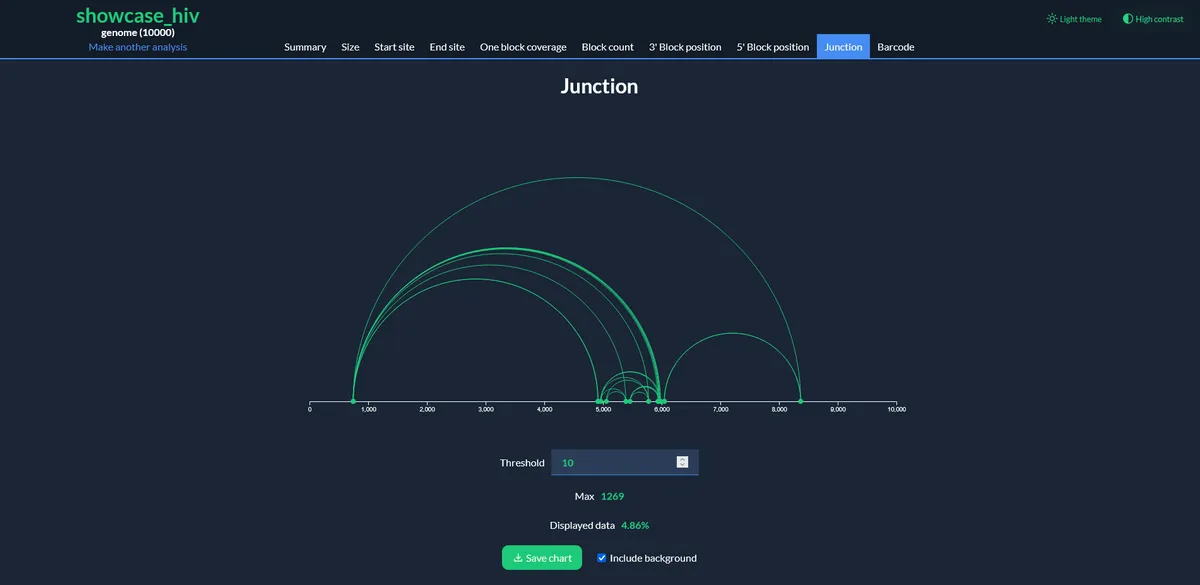Click the genome (10000) label

pyautogui.click(x=138, y=32)
